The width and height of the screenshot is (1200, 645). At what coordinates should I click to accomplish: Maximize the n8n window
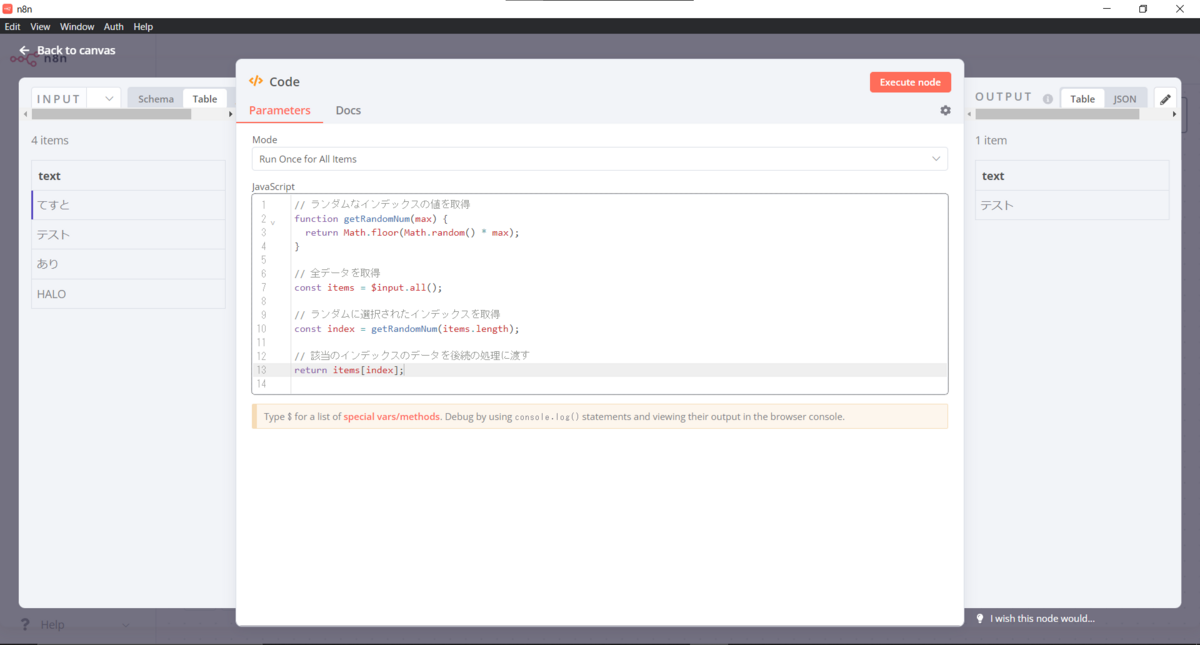(1143, 9)
